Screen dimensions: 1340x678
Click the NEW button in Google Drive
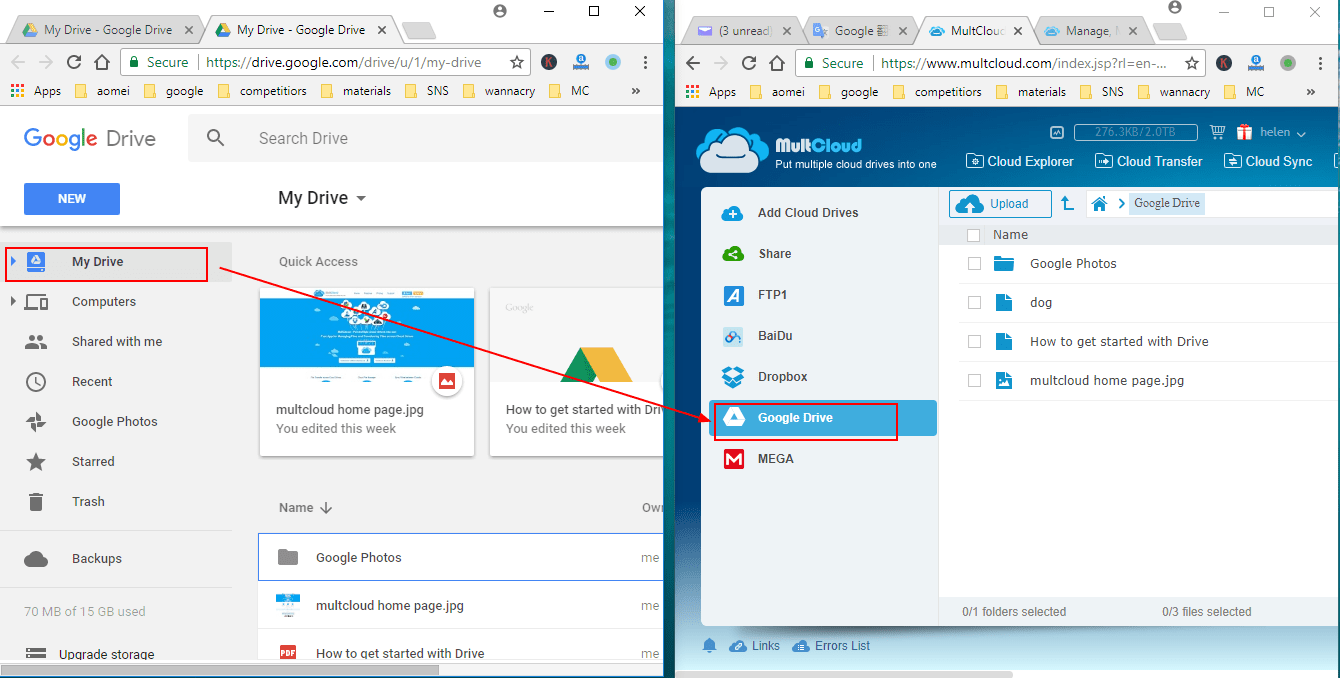click(72, 199)
